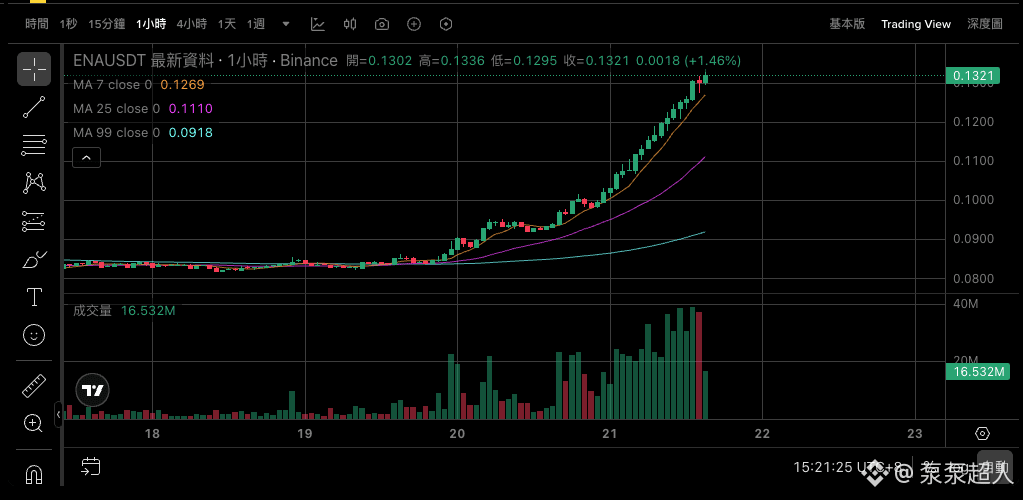Select the brush drawing tool
Screen dimensions: 1023x500
tap(34, 260)
